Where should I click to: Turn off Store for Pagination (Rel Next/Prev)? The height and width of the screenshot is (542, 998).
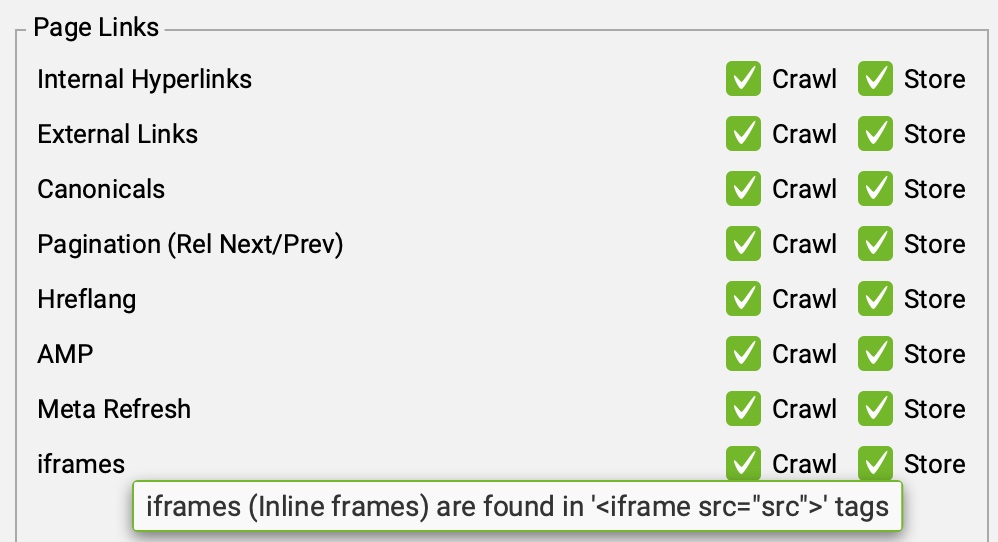tap(875, 244)
